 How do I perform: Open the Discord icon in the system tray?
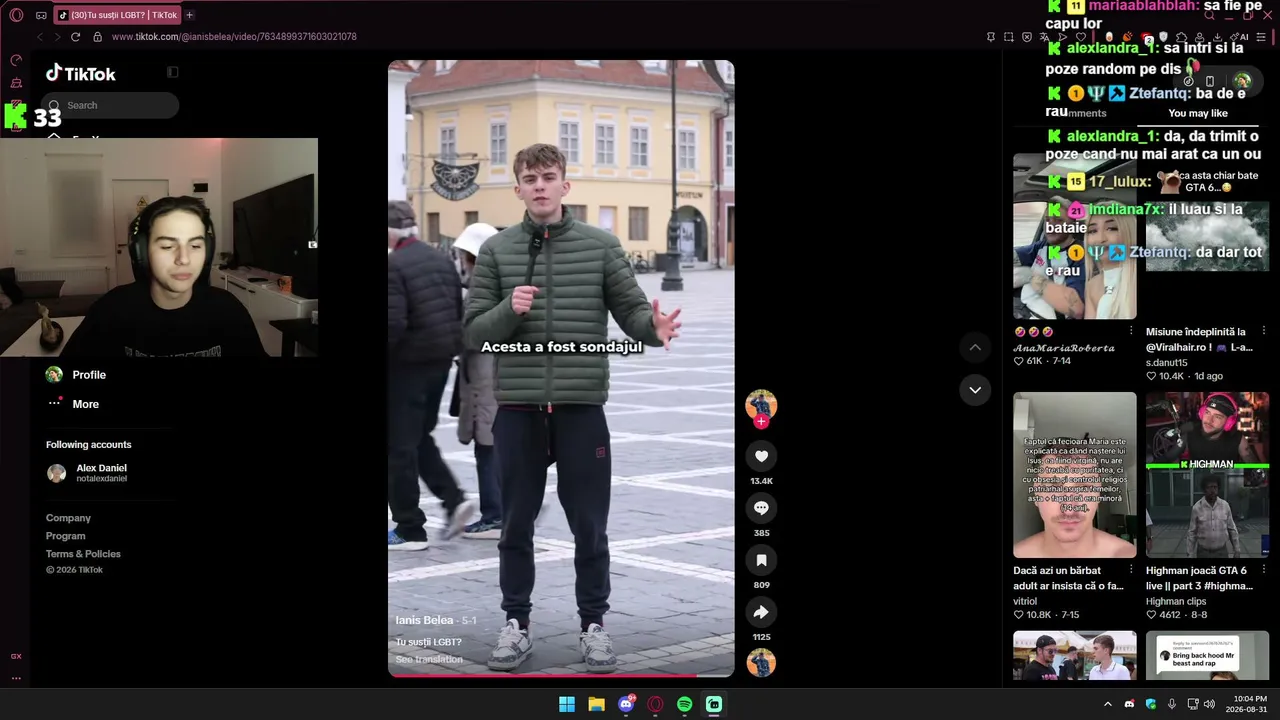pos(1129,704)
